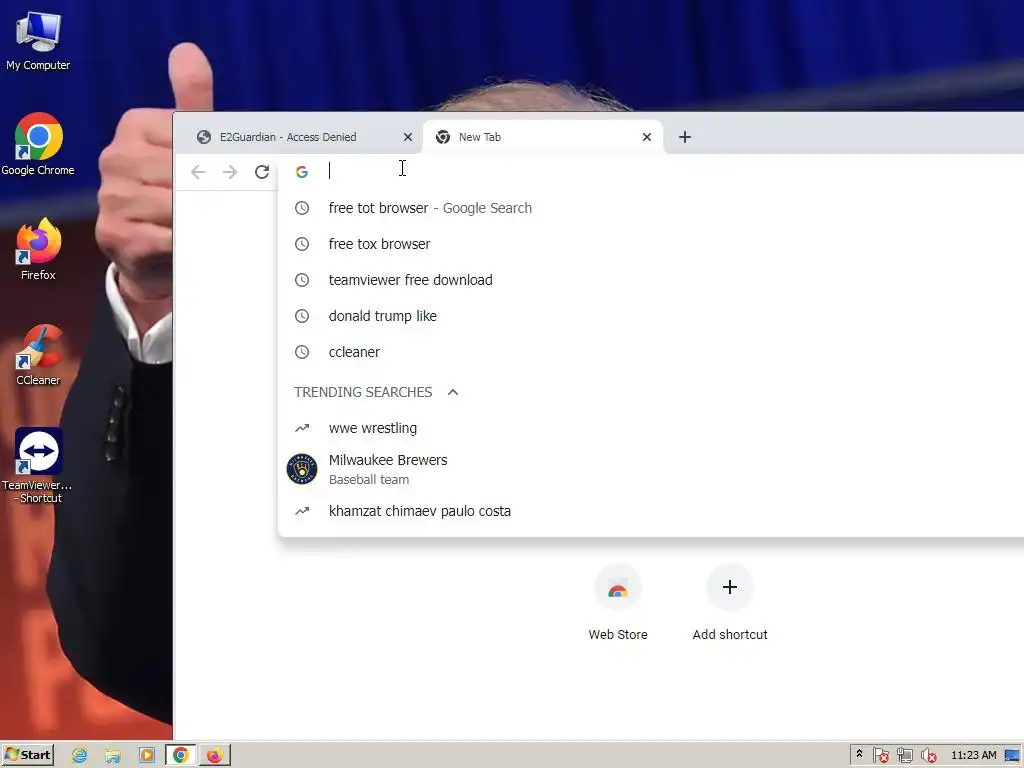1024x768 pixels.
Task: Open Action Center flag tray icon
Action: click(x=880, y=756)
